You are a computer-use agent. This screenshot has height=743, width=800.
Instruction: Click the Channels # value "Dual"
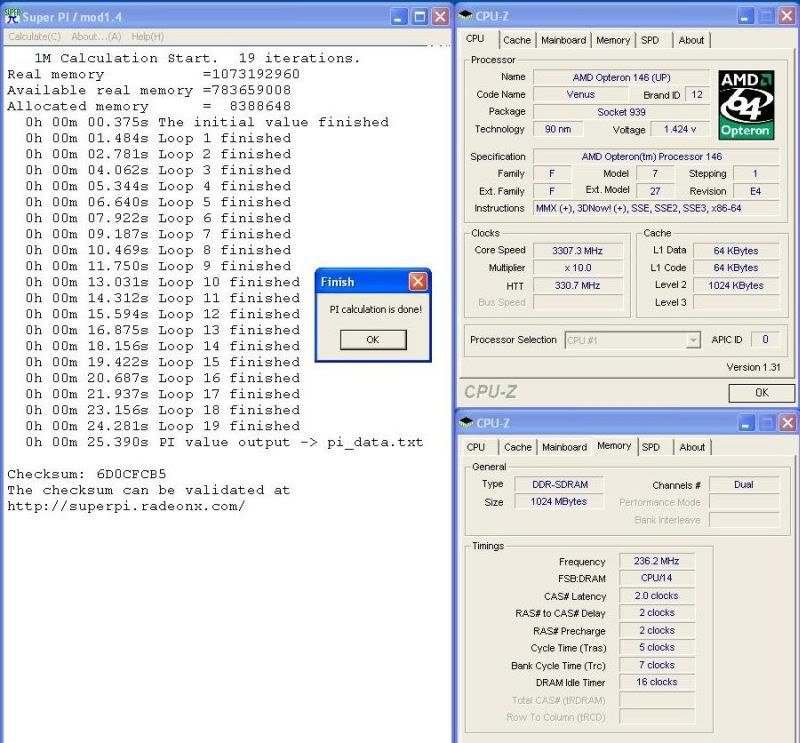744,484
